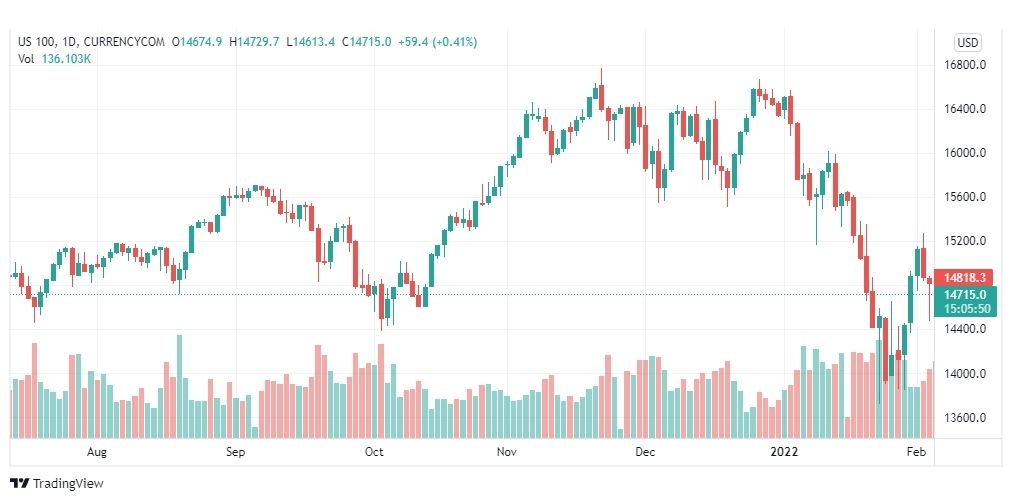Click the Dec label on time axis
Image resolution: width=1012 pixels, height=501 pixels.
pos(645,451)
